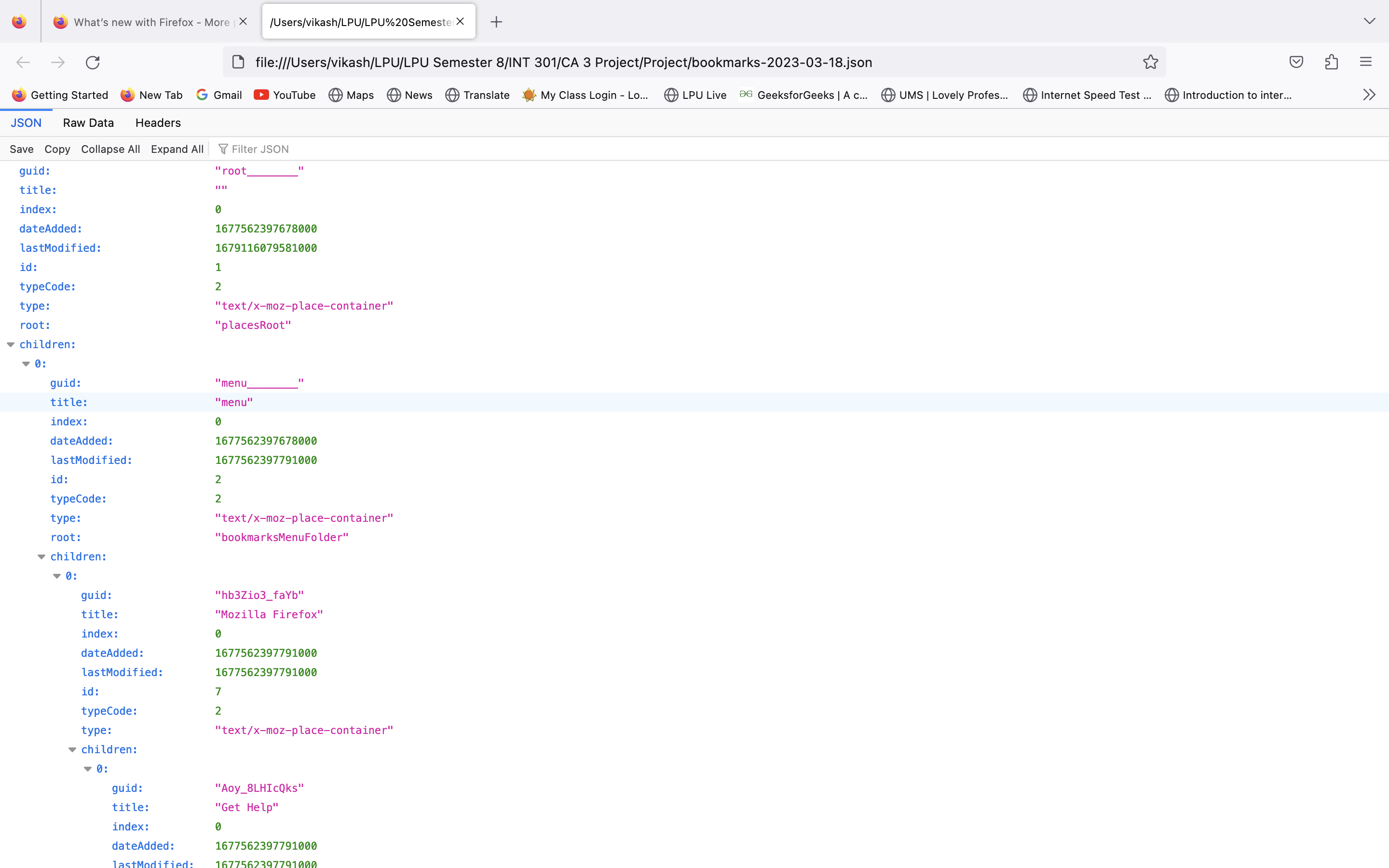Switch to the Raw Data tab

tap(88, 122)
